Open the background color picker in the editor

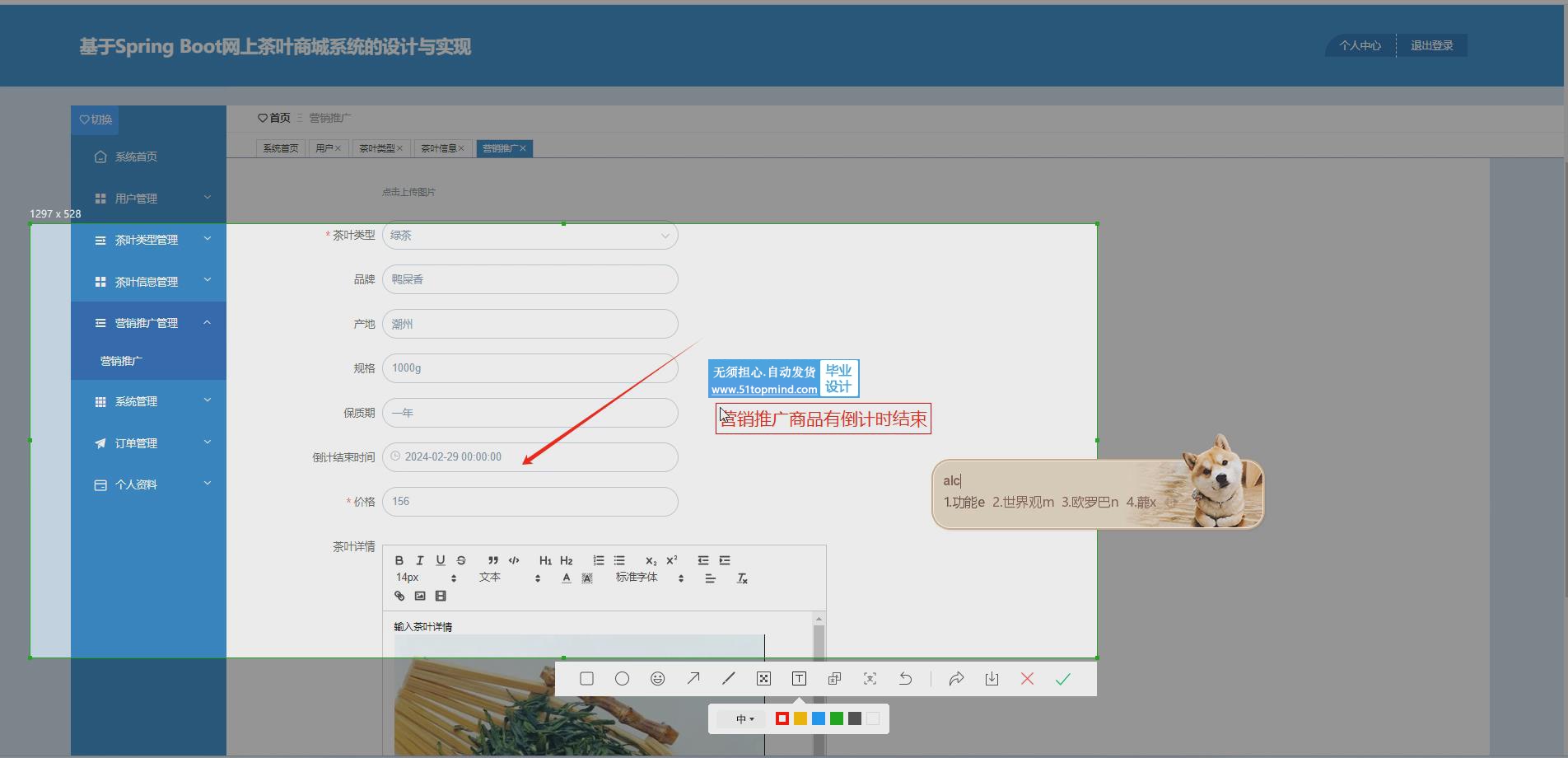(x=587, y=578)
